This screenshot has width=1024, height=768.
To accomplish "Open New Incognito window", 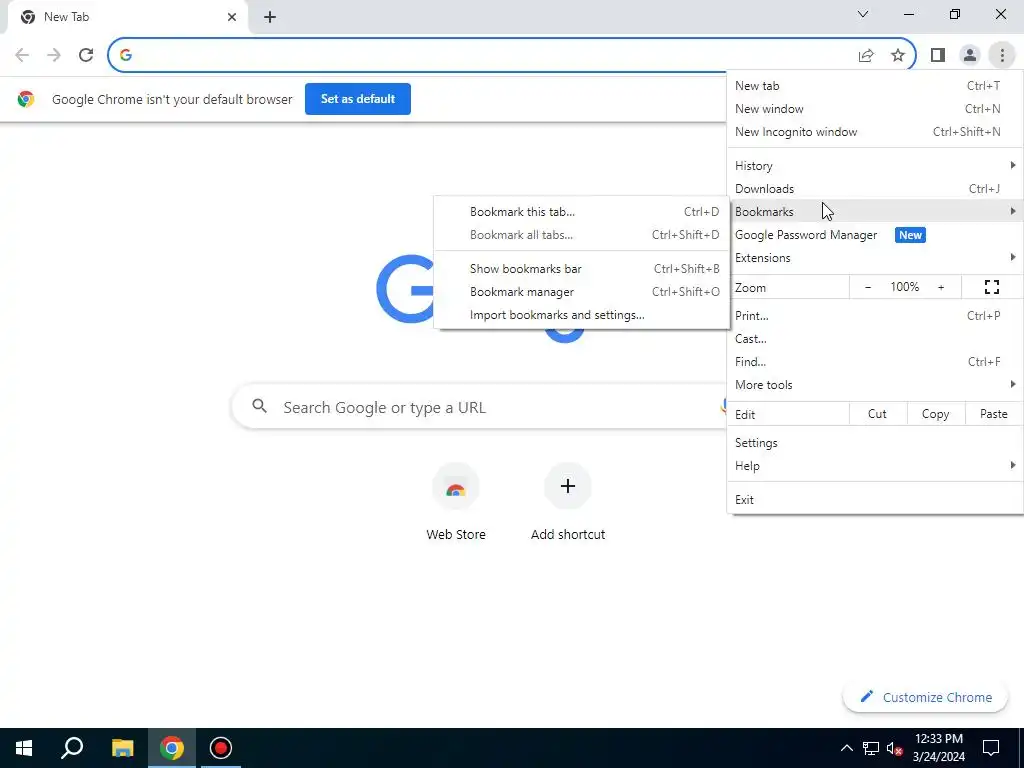I will (x=875, y=132).
